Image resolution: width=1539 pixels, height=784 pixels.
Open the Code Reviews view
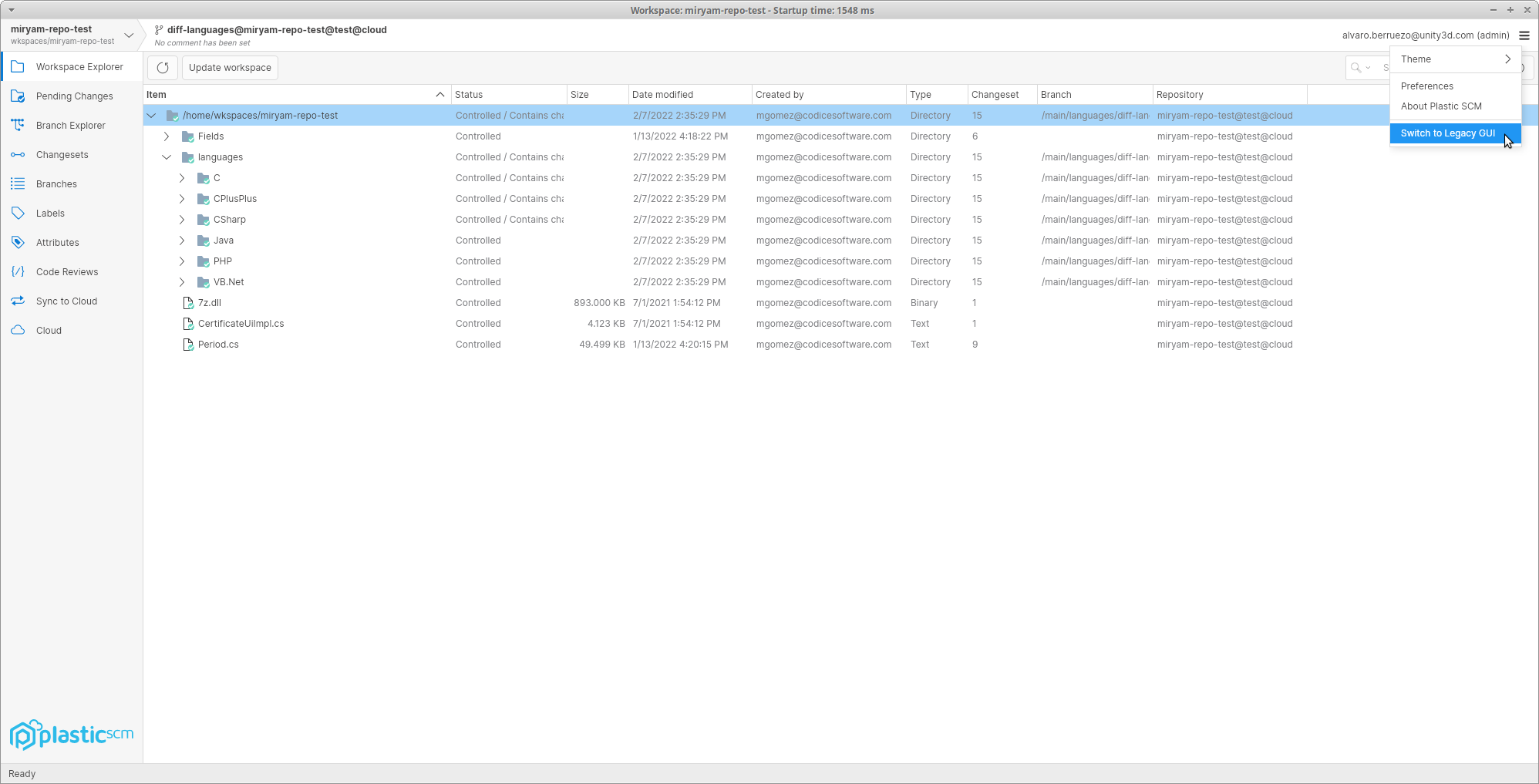67,271
